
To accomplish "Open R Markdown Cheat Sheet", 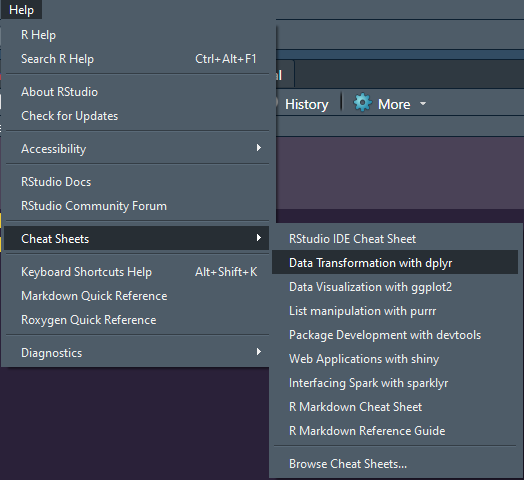I will tap(395, 407).
